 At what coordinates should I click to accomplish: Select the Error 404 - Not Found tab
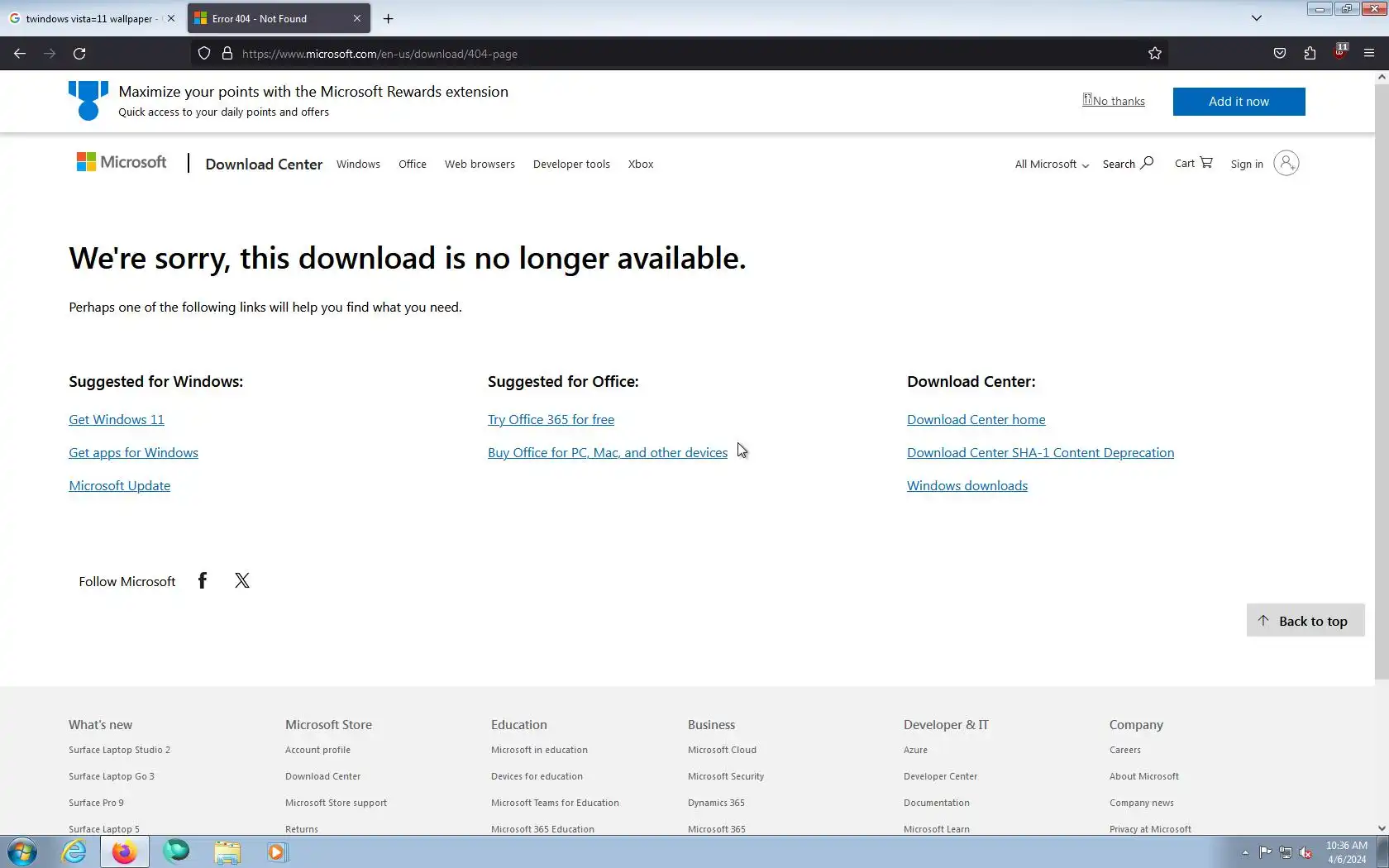279,18
